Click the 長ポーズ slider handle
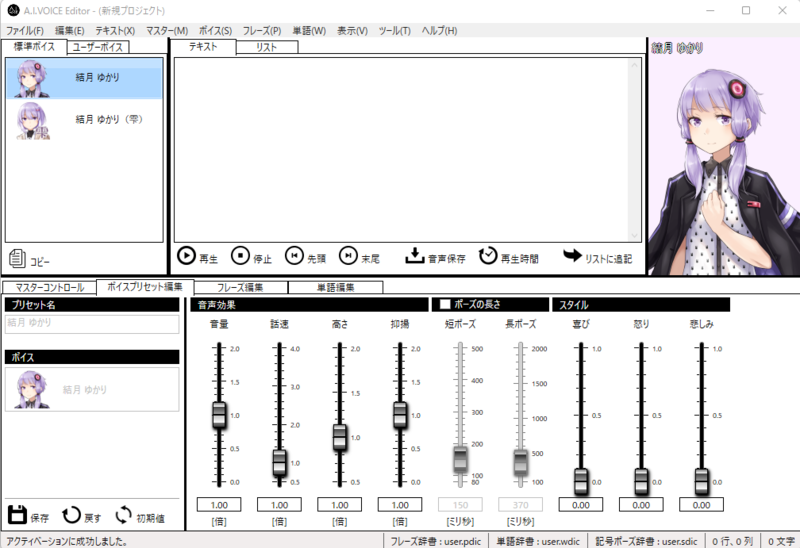800x548 pixels. 520,462
